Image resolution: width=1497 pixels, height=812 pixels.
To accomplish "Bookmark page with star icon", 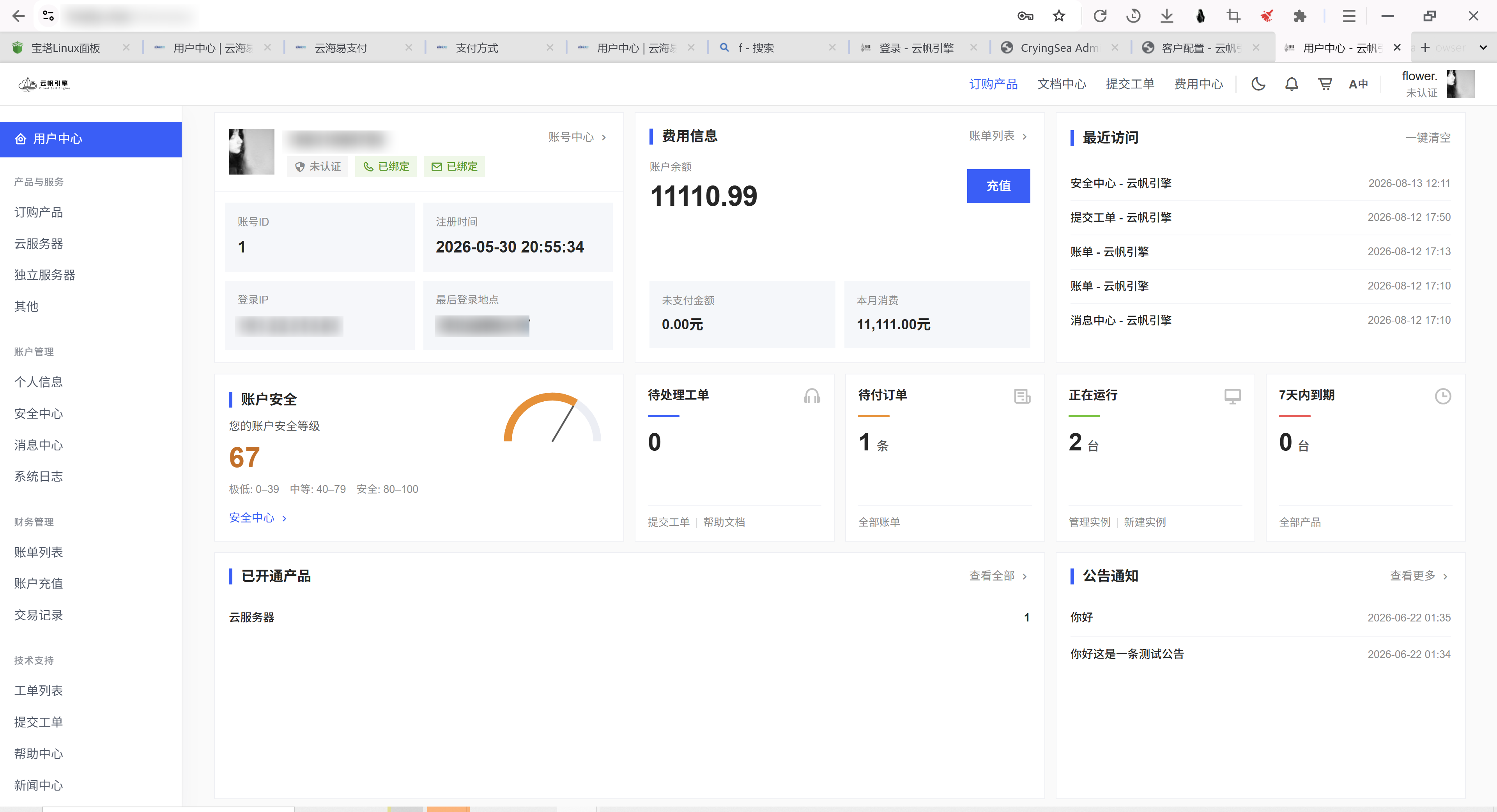I will click(1059, 16).
